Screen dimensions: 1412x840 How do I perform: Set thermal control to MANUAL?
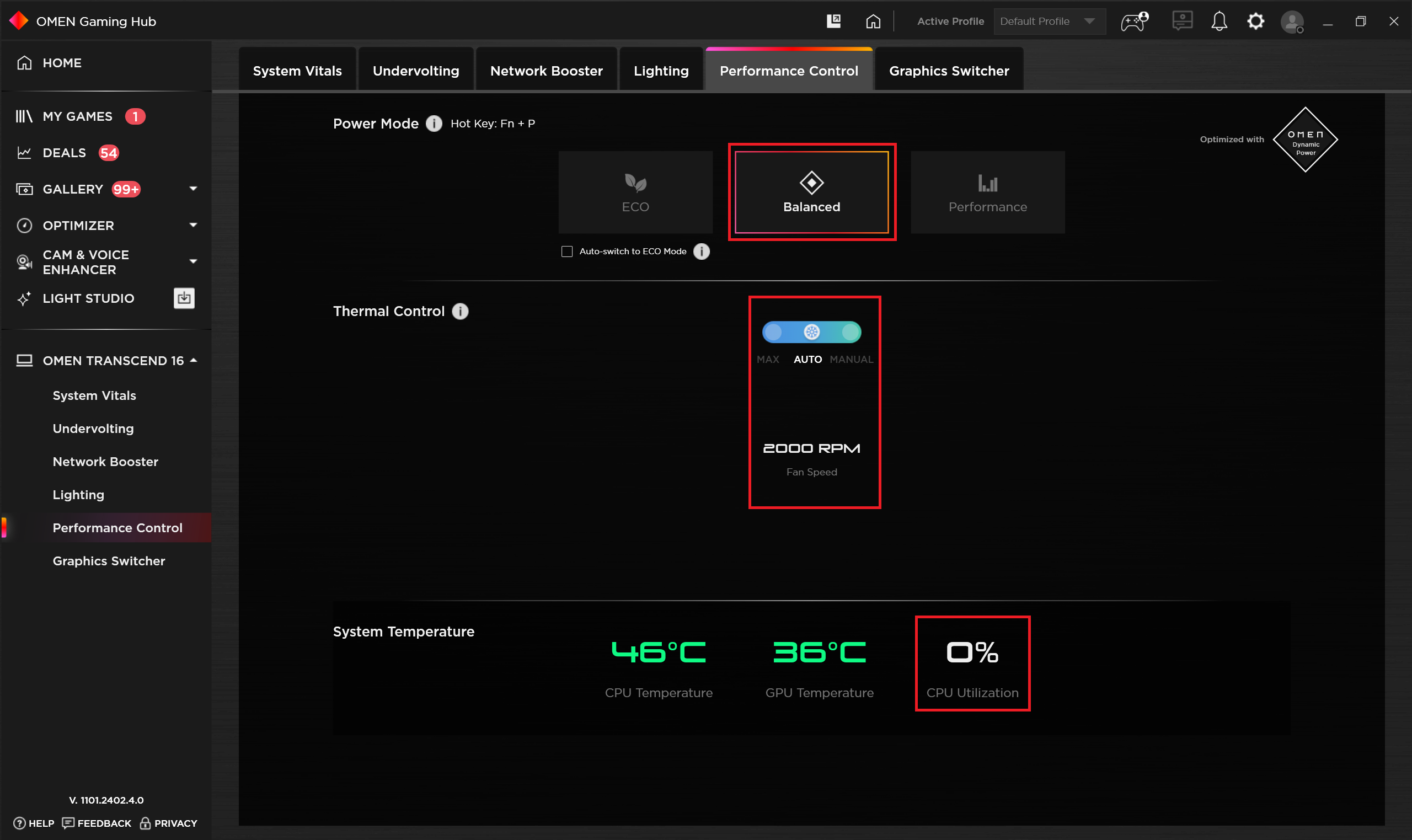point(851,332)
